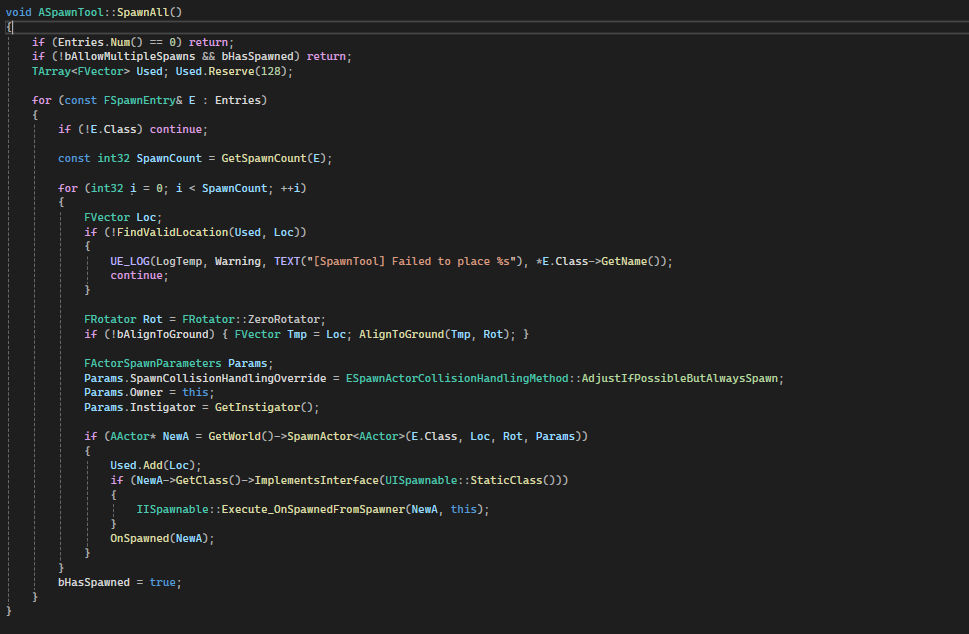The image size is (969, 634).
Task: Click UISpawnable in the StaticClass expression
Action: click(x=421, y=480)
